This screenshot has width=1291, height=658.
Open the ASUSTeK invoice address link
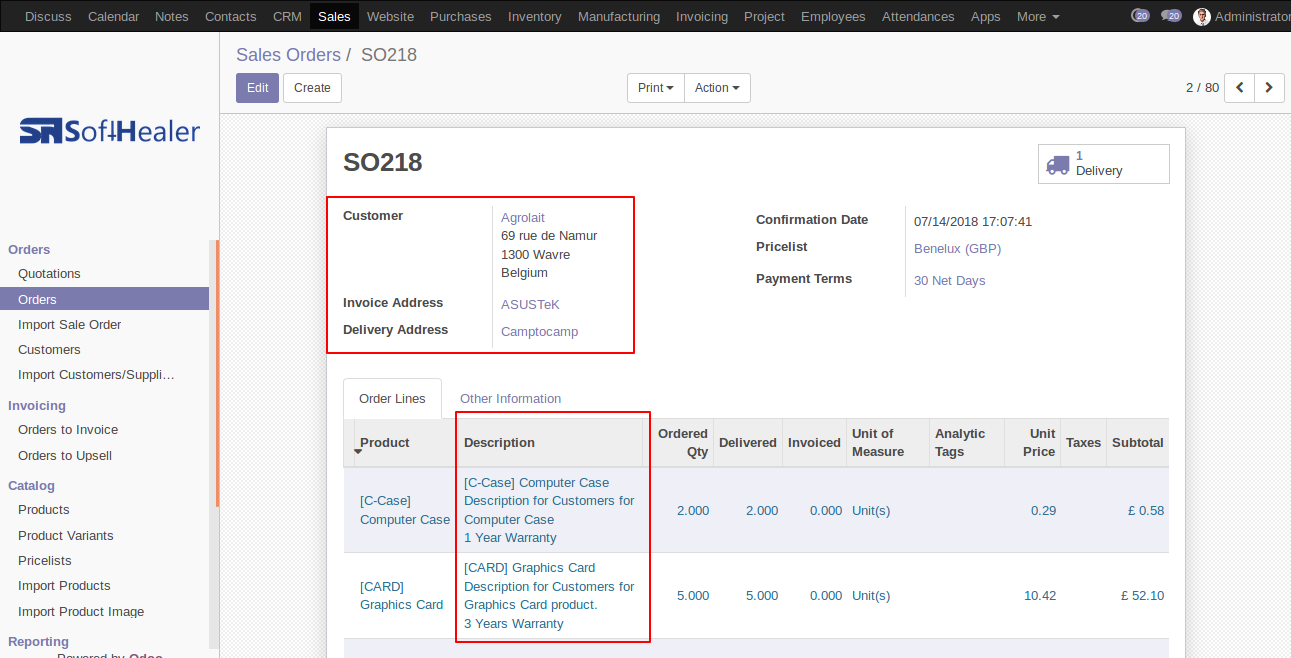click(x=531, y=304)
